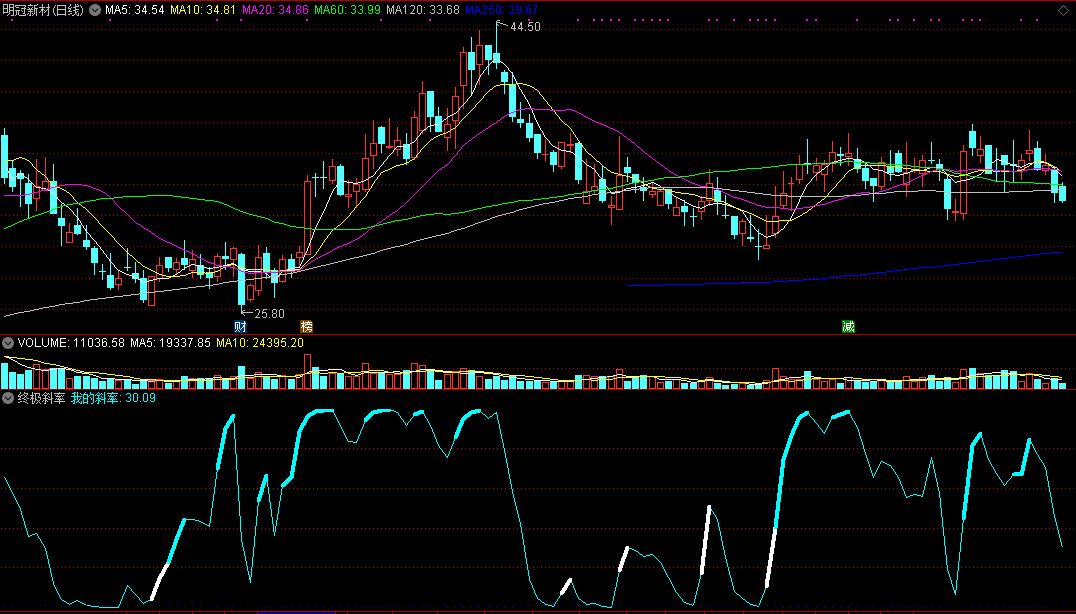Click the VOLUME: 11036.58 label

[71, 343]
